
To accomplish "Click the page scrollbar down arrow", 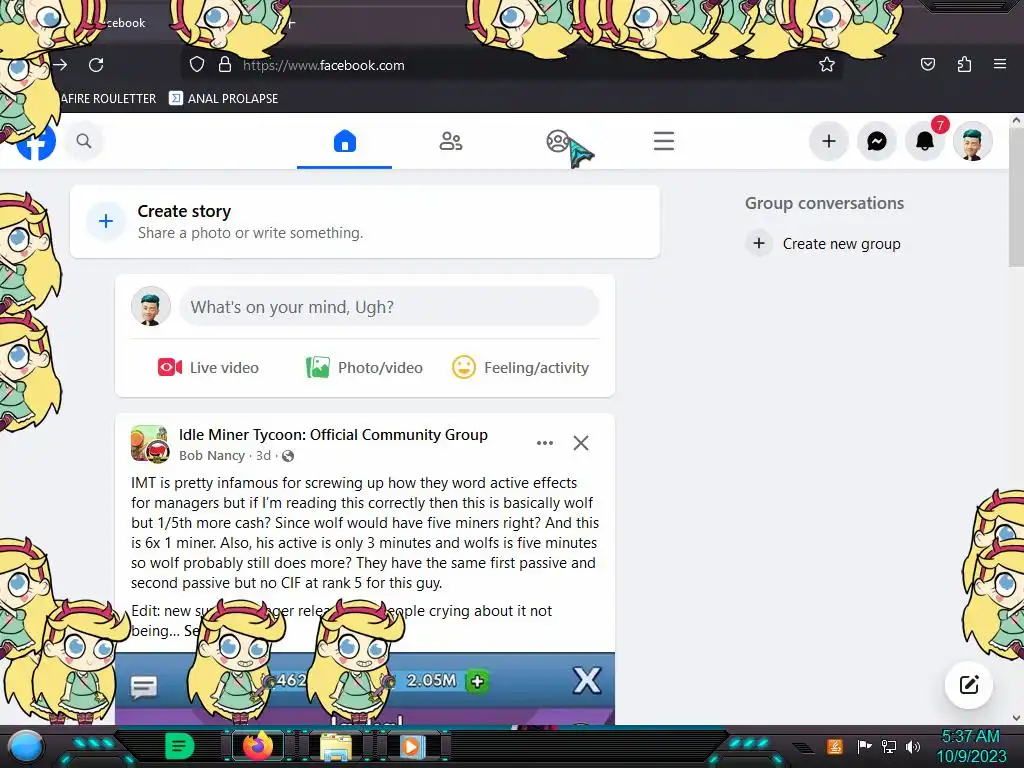I will (1016, 718).
